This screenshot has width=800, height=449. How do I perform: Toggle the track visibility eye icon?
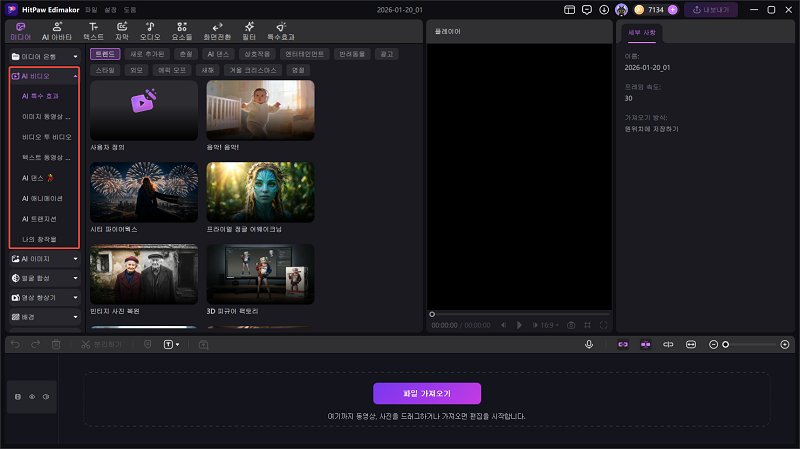click(31, 397)
